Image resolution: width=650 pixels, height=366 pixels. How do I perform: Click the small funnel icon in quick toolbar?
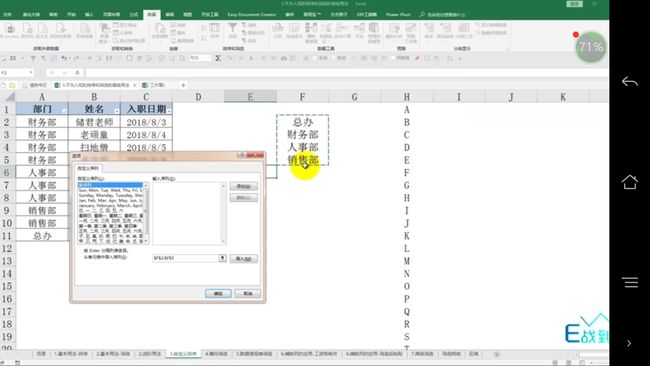(33, 58)
